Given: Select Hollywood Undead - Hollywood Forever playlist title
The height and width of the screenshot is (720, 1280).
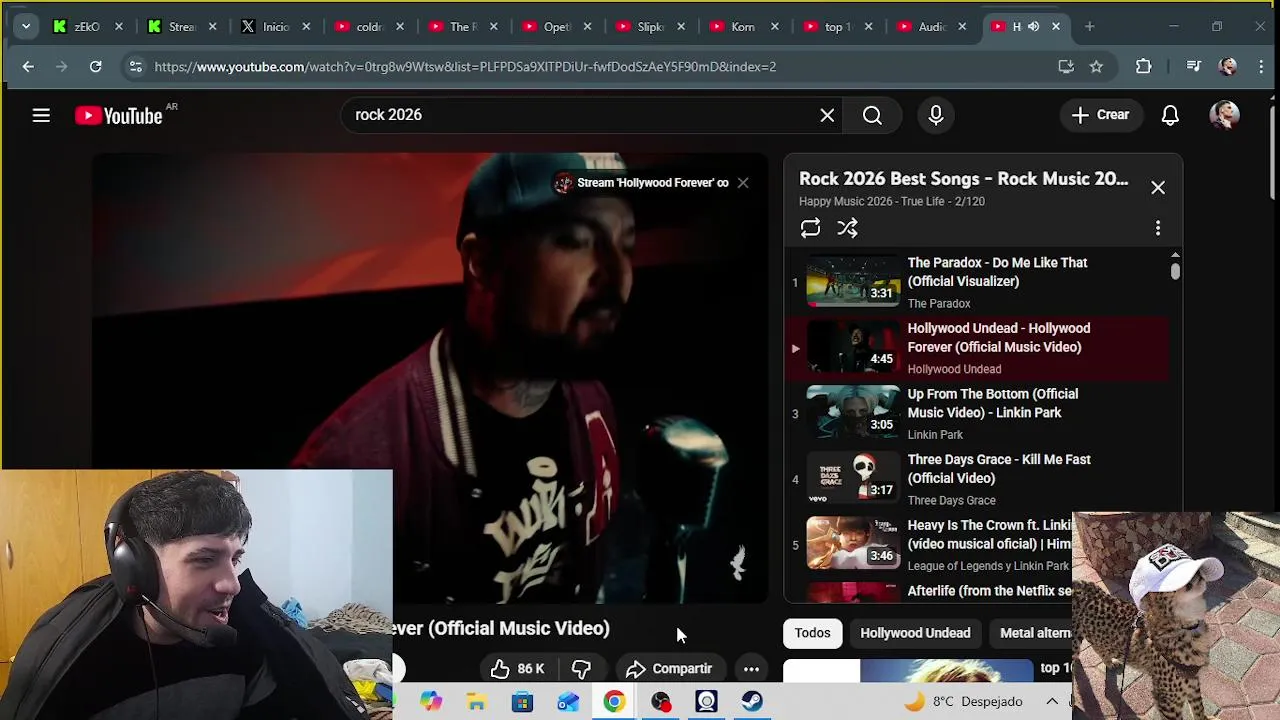Looking at the screenshot, I should point(999,338).
